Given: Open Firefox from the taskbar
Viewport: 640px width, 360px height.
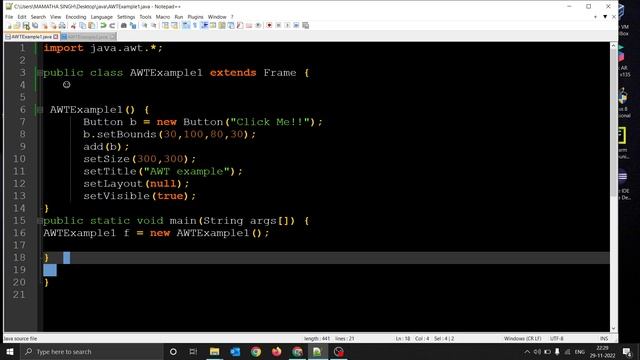Looking at the screenshot, I should coord(276,351).
